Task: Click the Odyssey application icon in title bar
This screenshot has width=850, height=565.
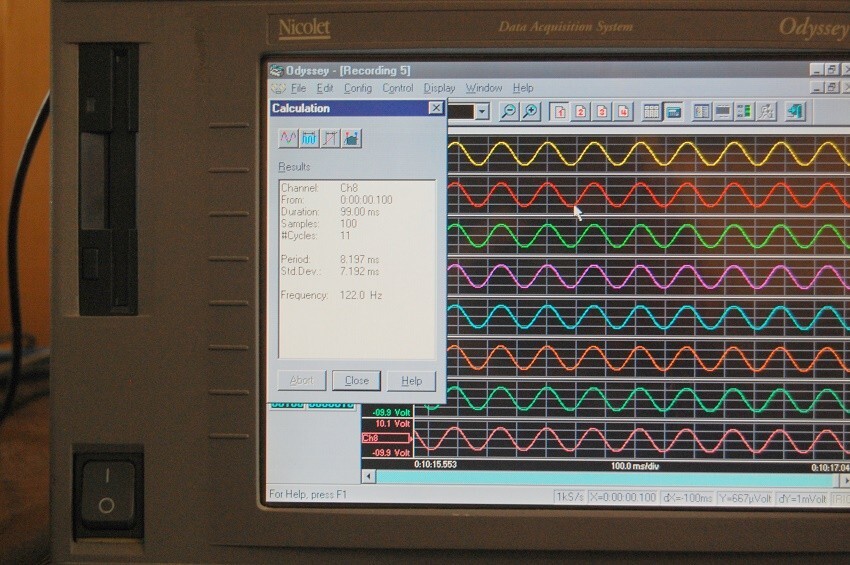Action: click(276, 70)
